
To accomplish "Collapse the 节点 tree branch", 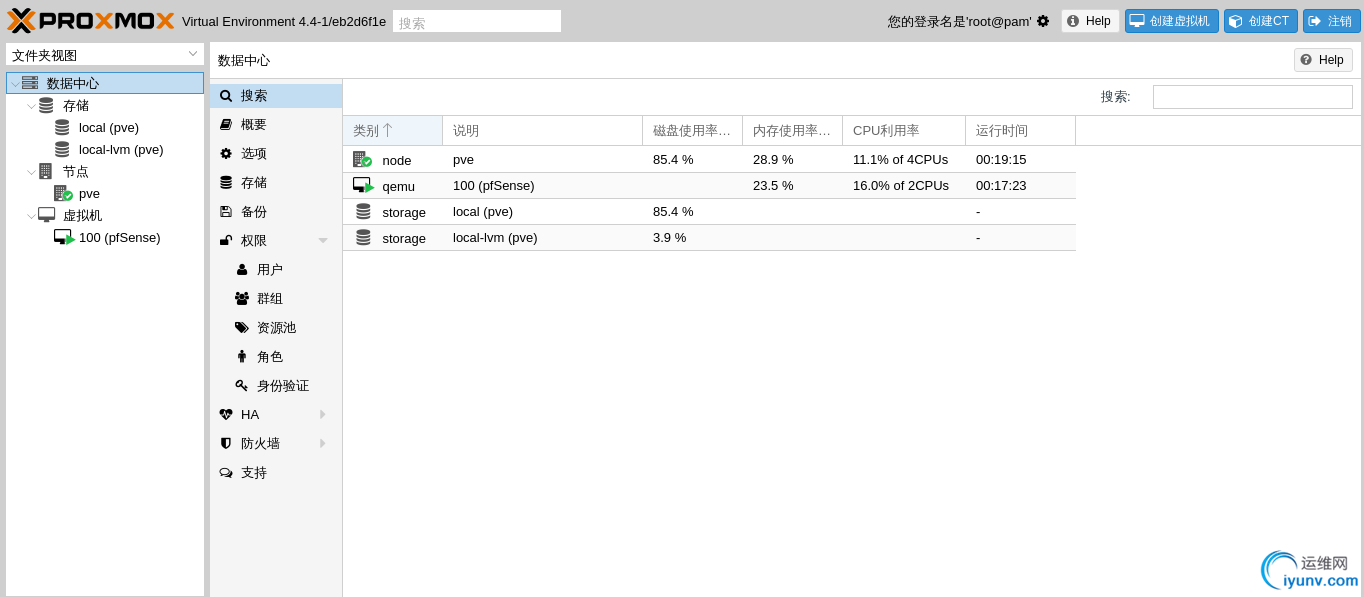I will point(31,171).
